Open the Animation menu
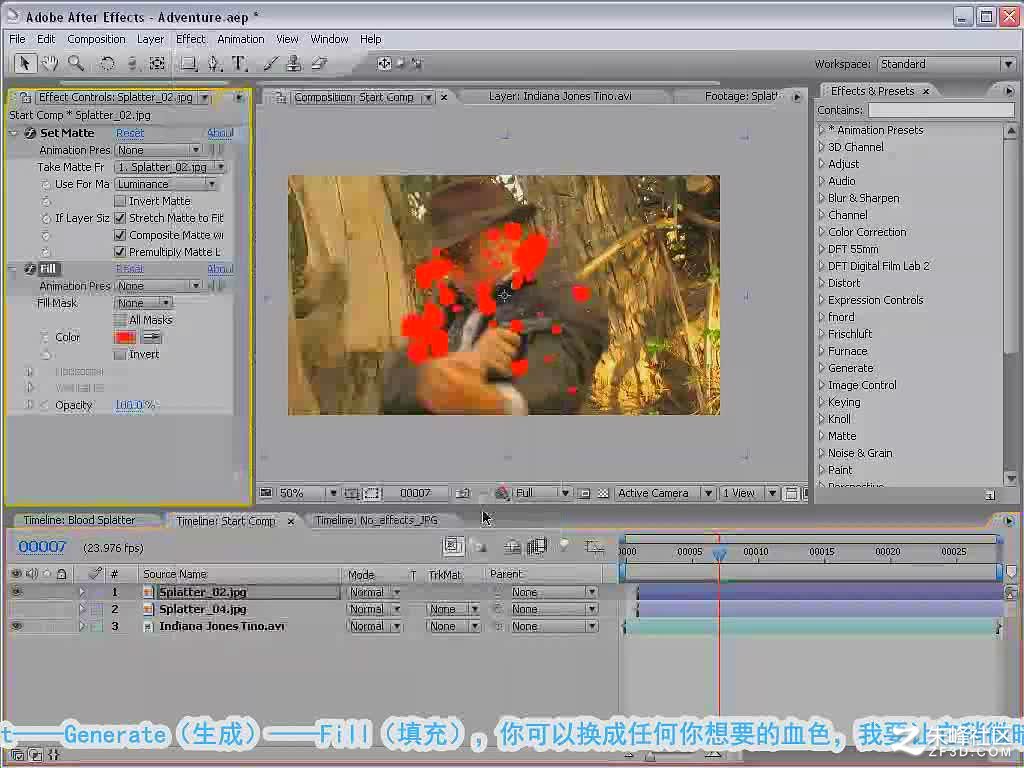Viewport: 1024px width, 768px height. (x=241, y=39)
